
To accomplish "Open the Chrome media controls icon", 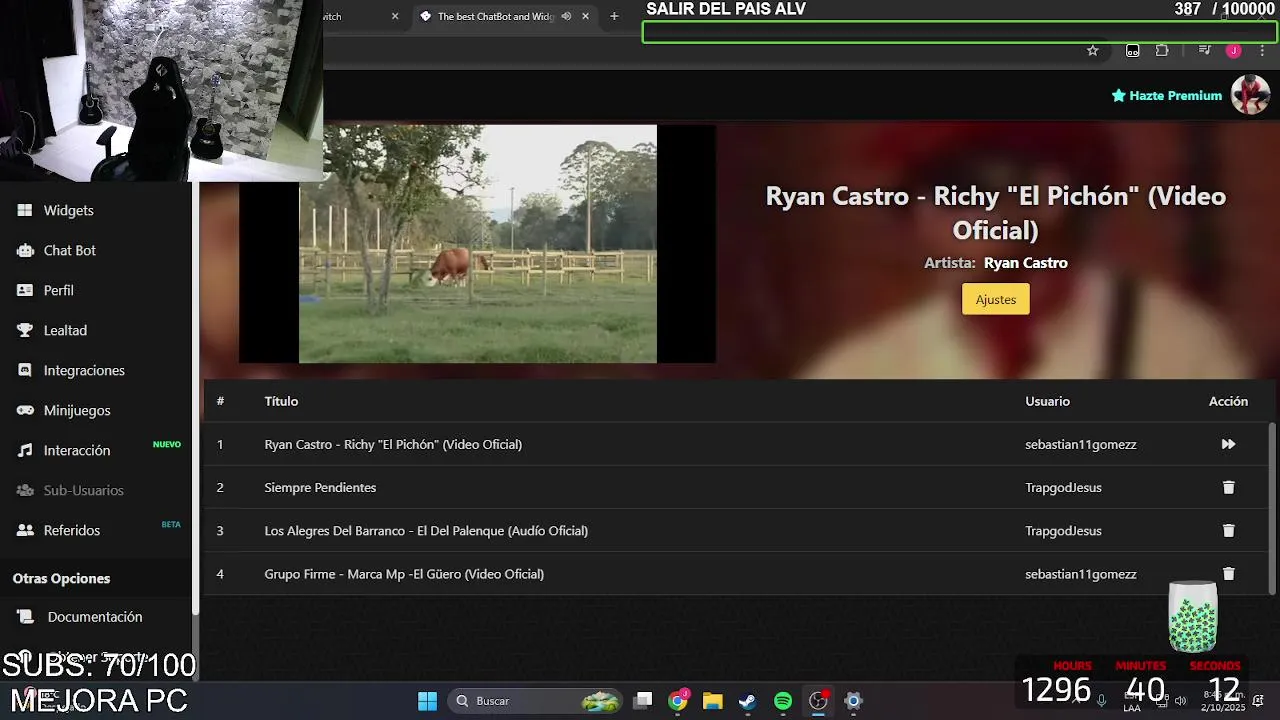I will (1204, 51).
